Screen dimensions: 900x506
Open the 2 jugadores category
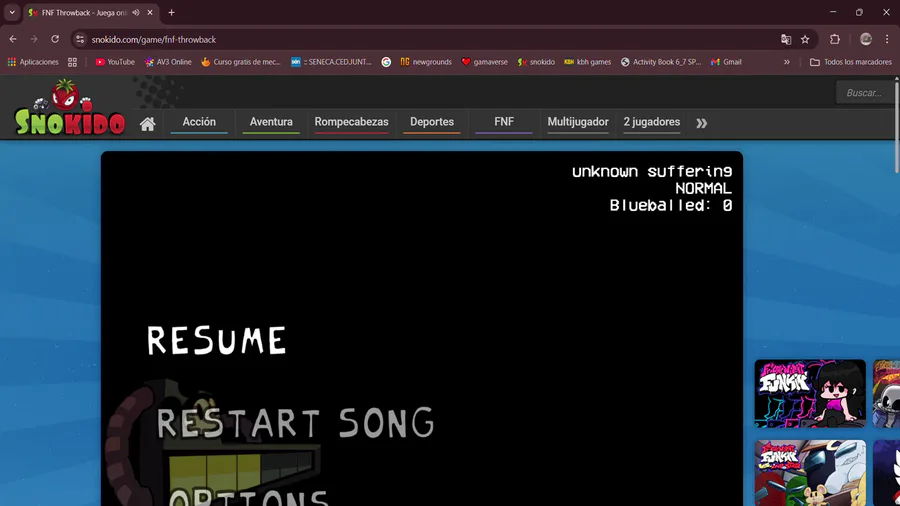(x=651, y=122)
